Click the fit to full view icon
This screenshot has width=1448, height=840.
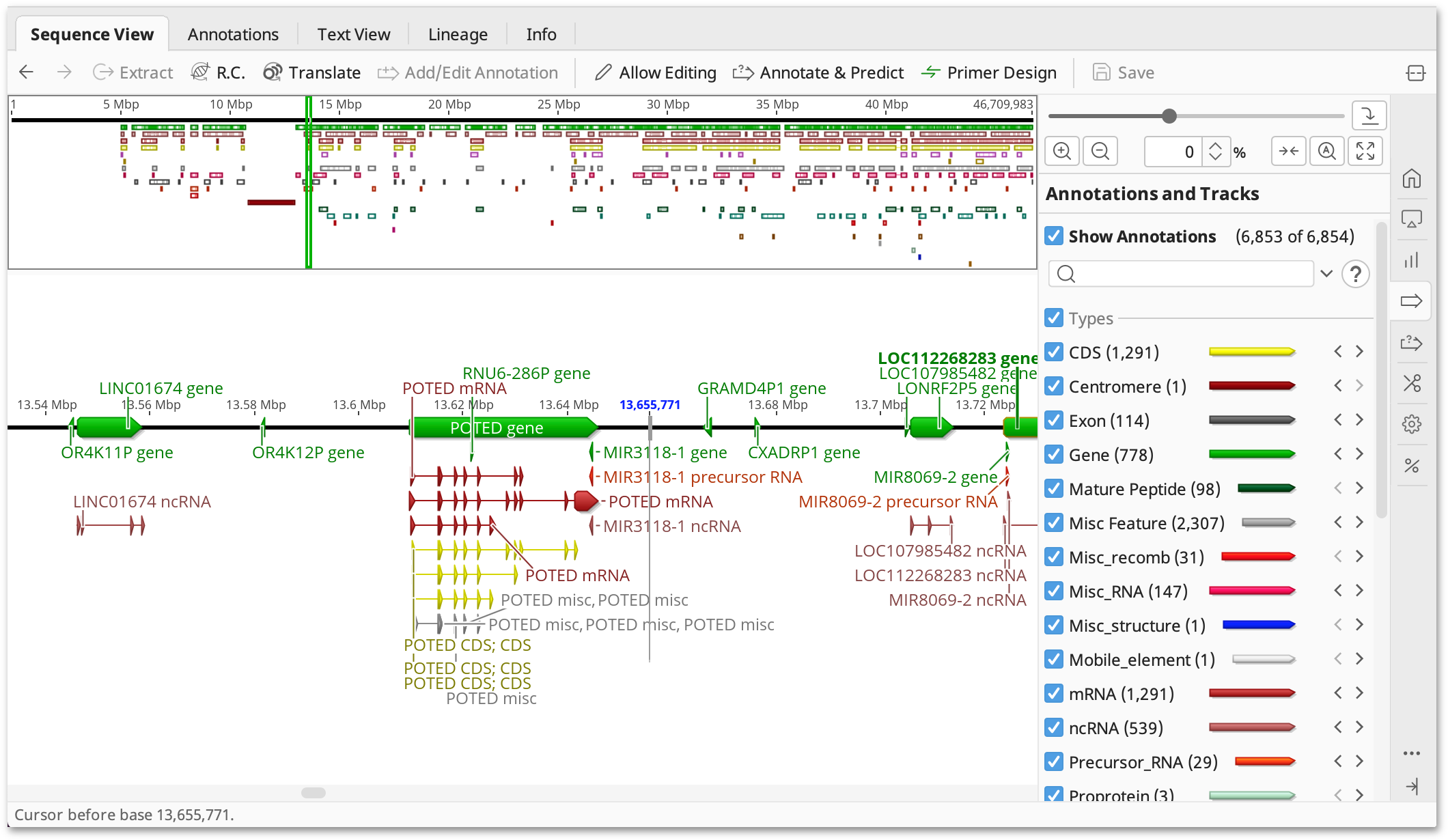tap(1365, 151)
